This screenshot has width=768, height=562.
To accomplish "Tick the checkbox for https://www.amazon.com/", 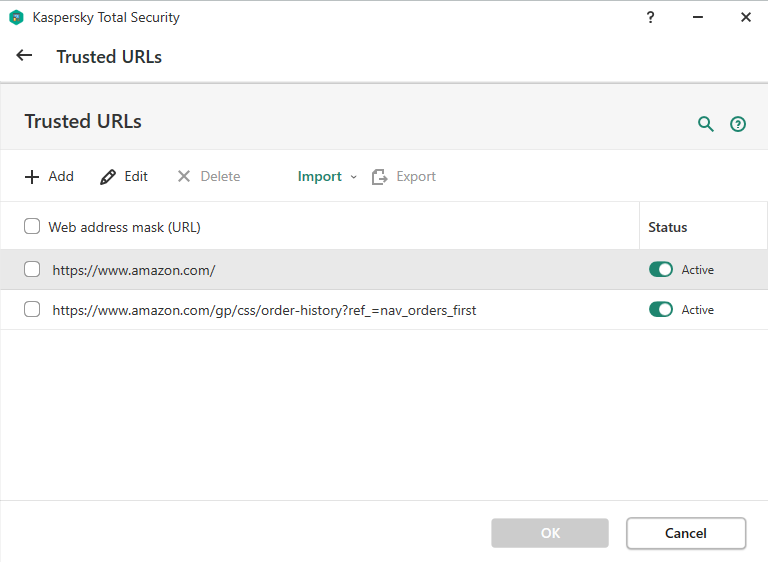I will coord(32,269).
